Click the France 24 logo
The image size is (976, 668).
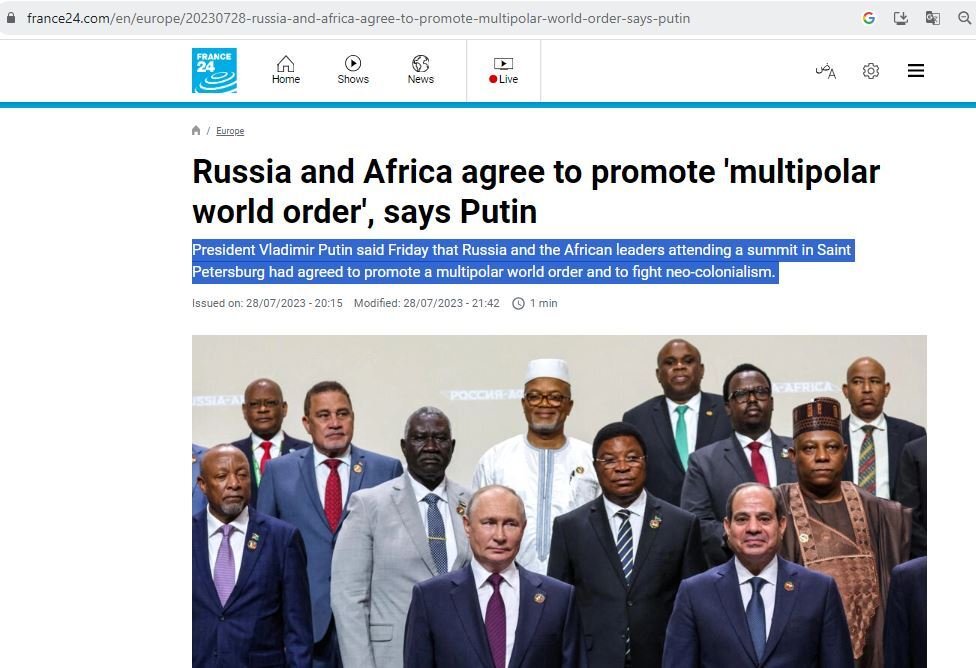click(x=214, y=70)
